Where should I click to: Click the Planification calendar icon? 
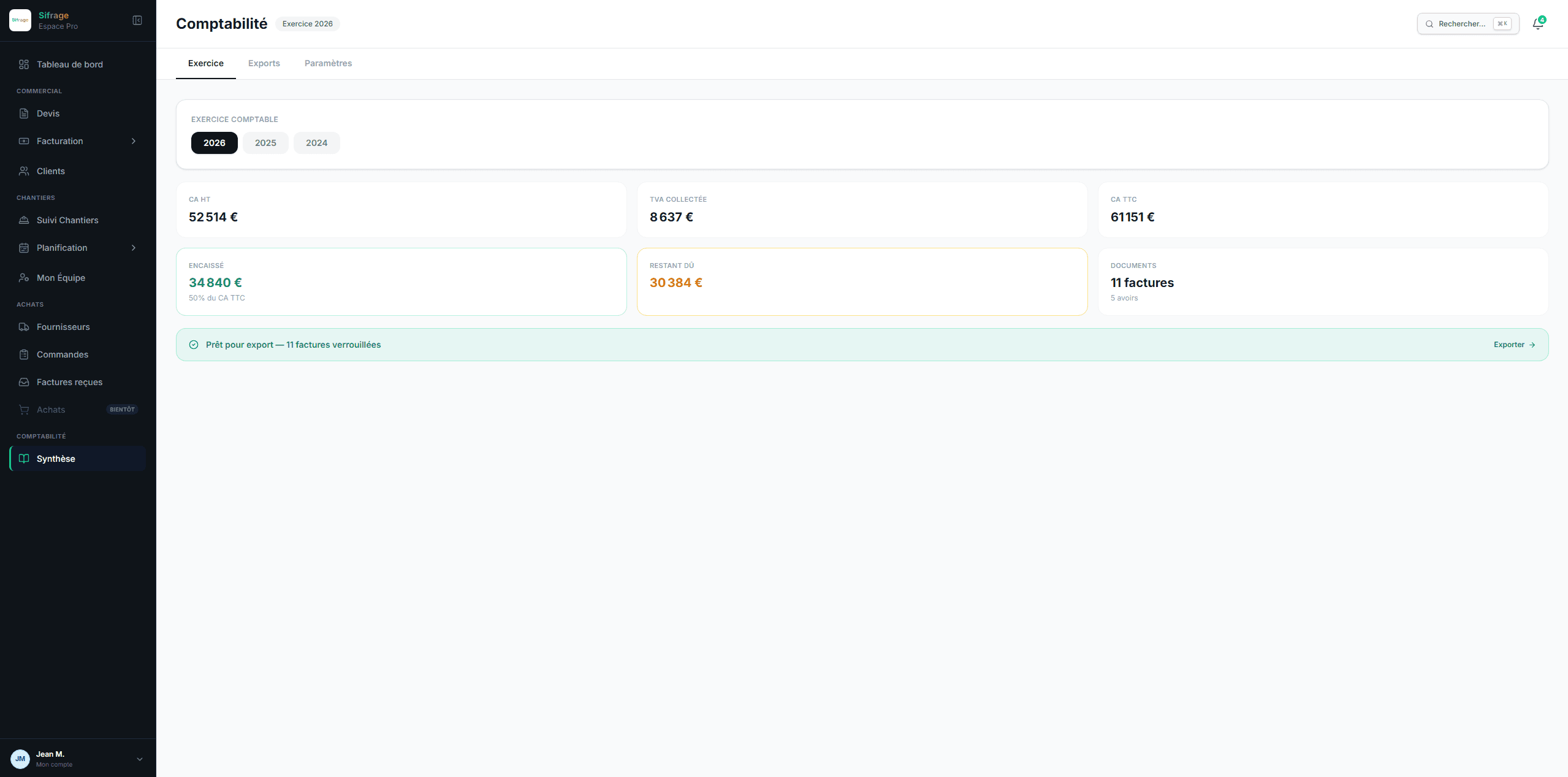24,248
